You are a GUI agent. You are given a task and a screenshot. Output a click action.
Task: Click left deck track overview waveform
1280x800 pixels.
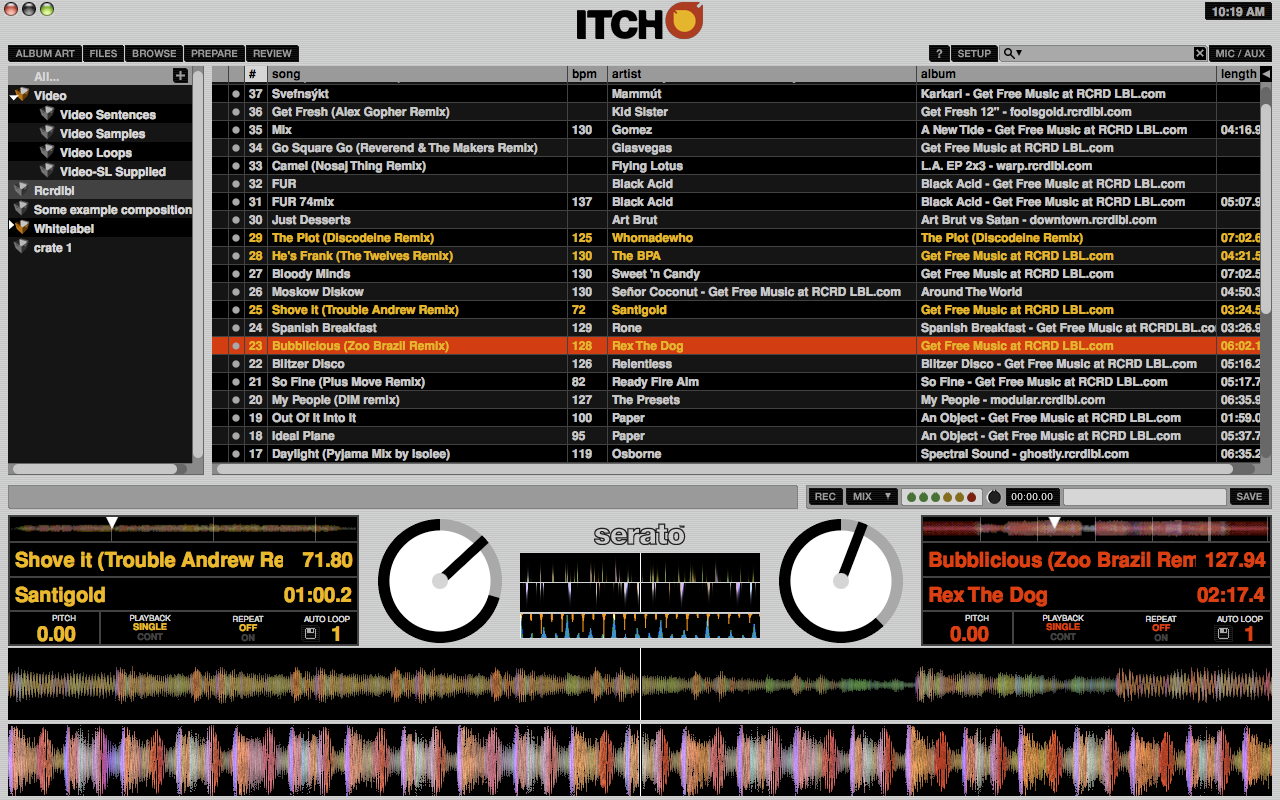coord(184,529)
